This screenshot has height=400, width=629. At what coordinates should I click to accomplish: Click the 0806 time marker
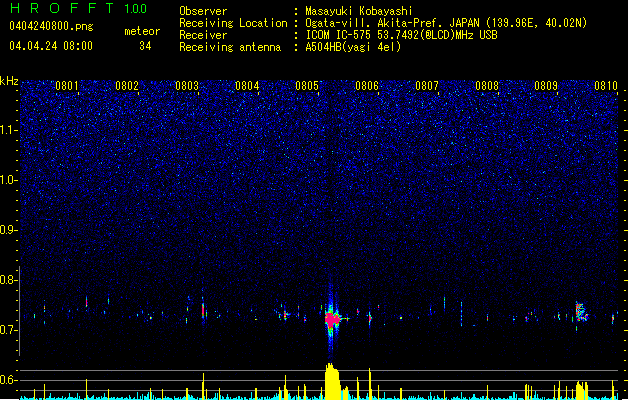click(x=367, y=86)
